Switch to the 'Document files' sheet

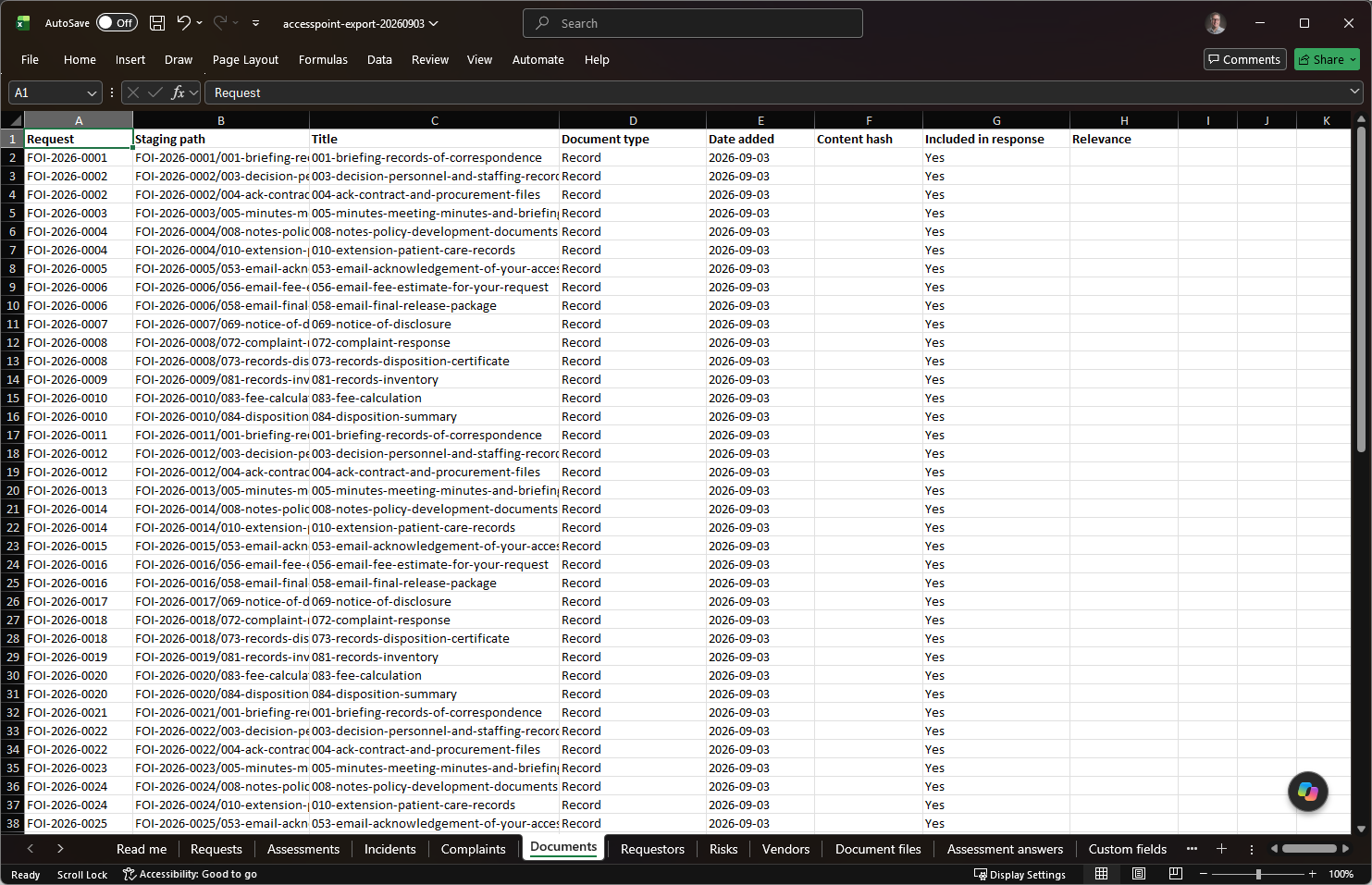(x=878, y=849)
